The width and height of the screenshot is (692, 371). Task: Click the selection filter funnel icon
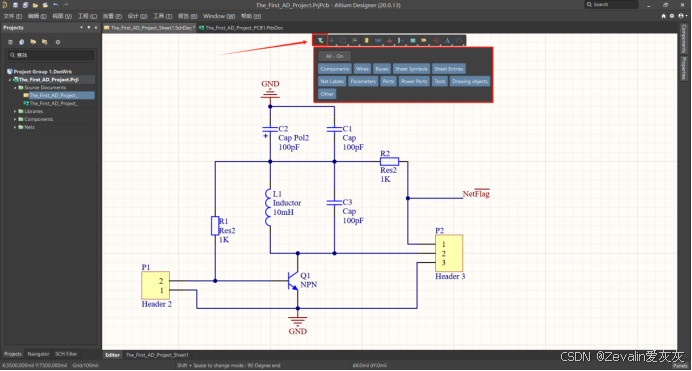pos(320,40)
